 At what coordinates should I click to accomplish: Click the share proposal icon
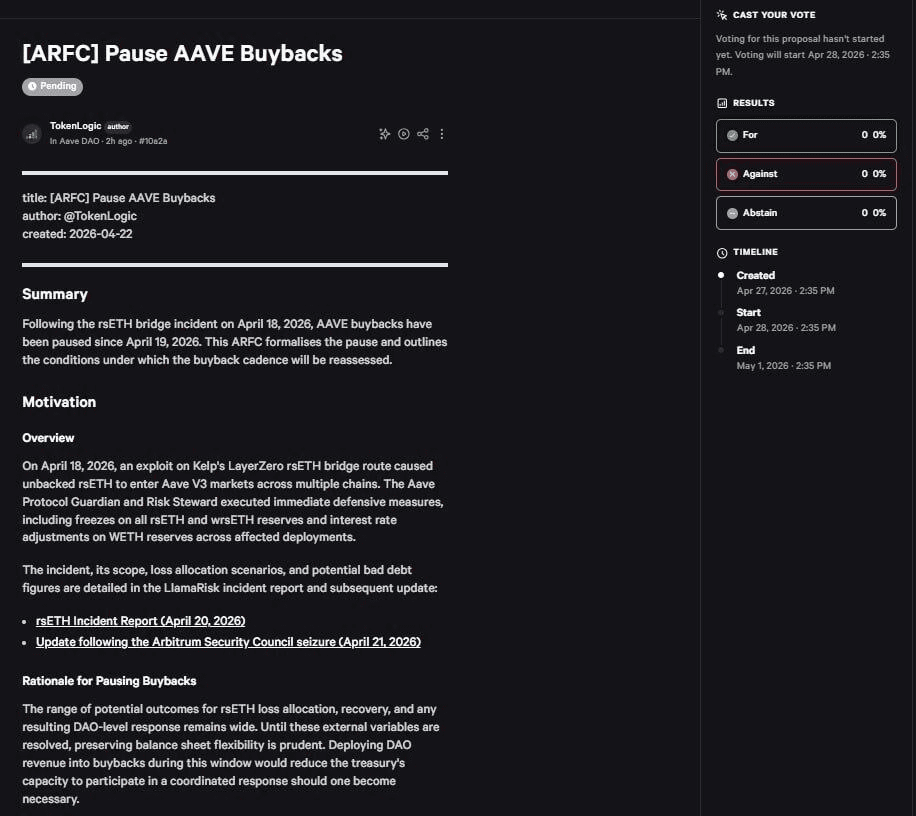click(x=423, y=134)
